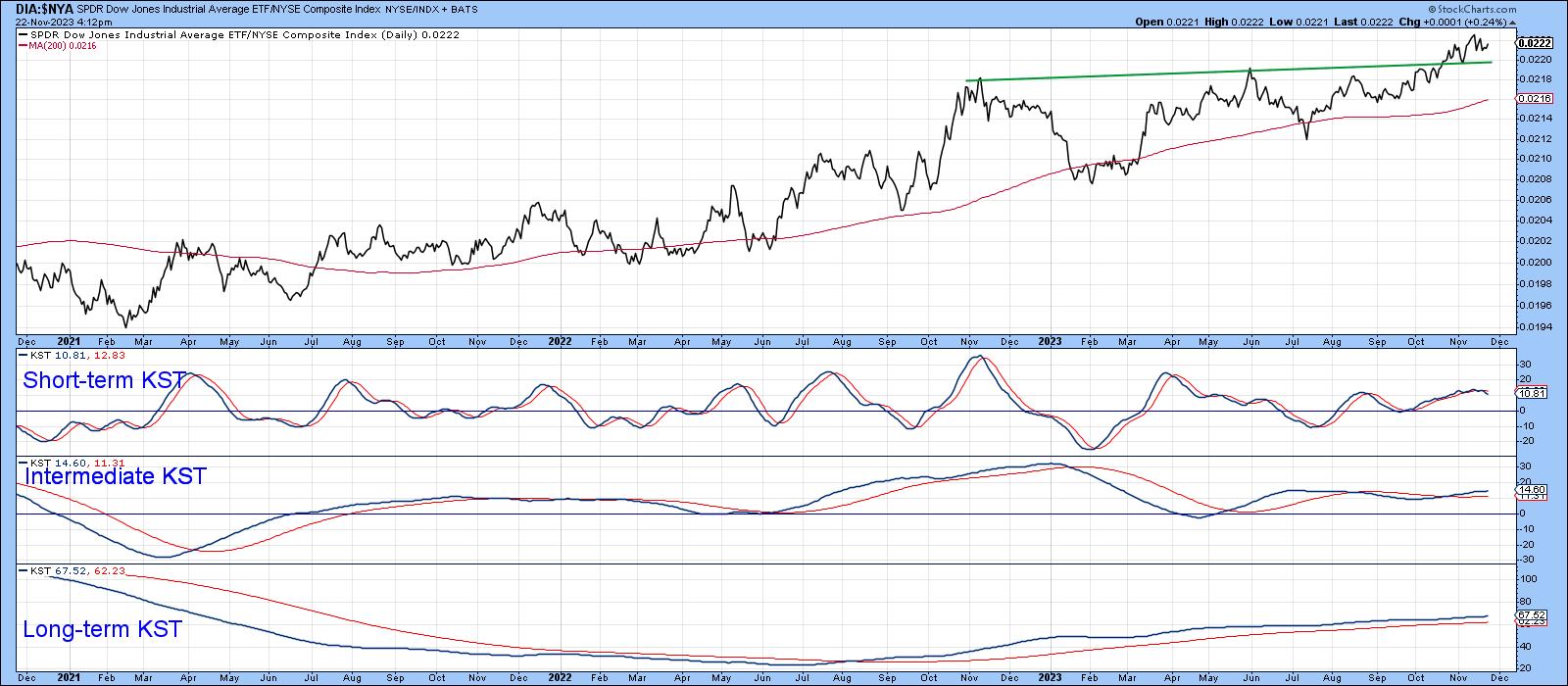
Task: Click the 40 label on long-term KST axis
Action: point(1525,647)
